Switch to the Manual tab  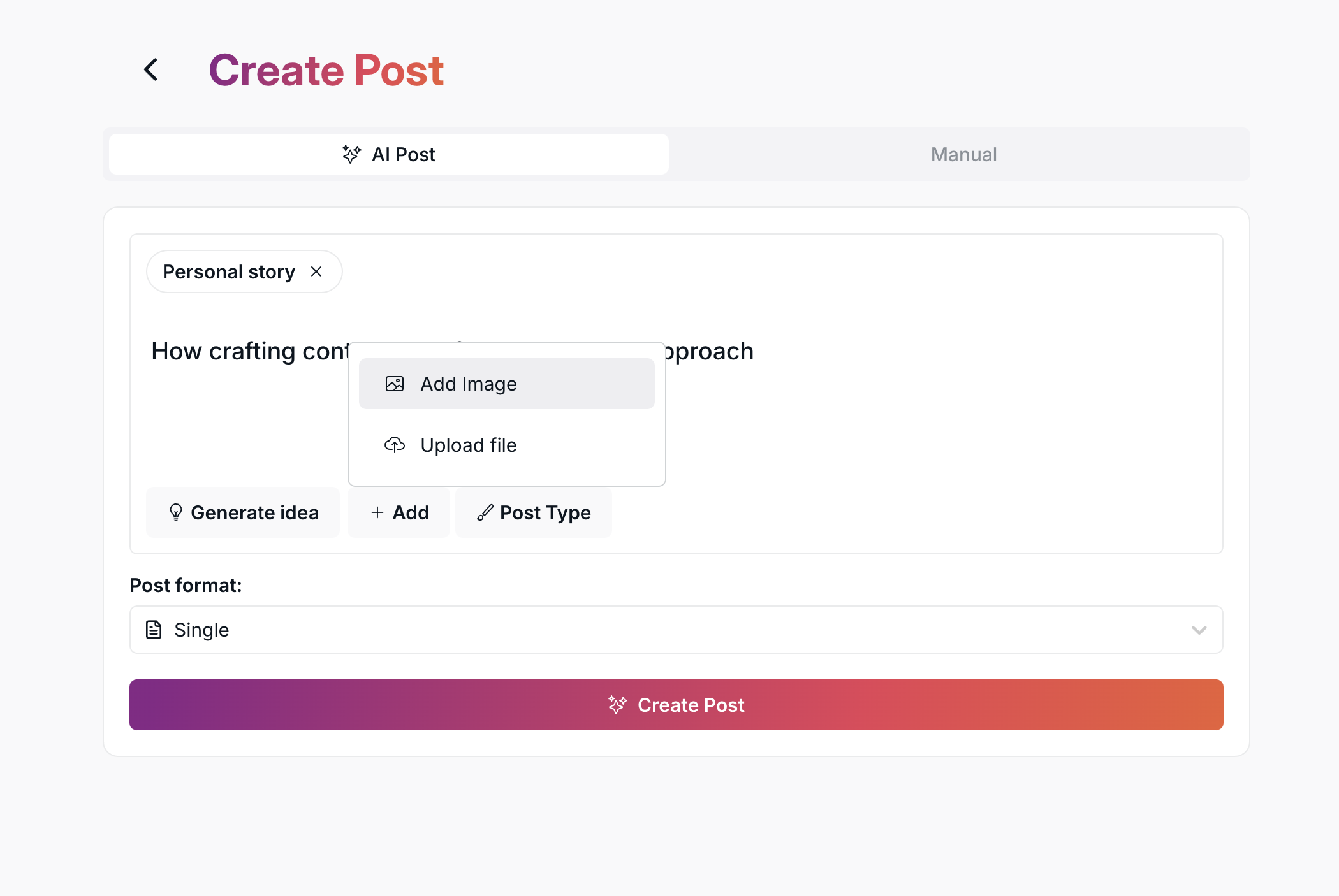tap(963, 154)
